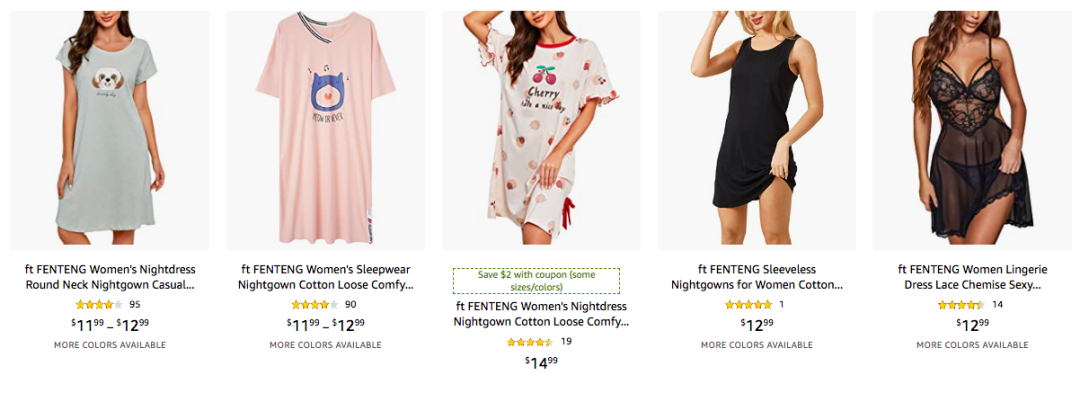
Task: Open Women's Sleepwear Nightgown Cotton Loose title
Action: (326, 277)
